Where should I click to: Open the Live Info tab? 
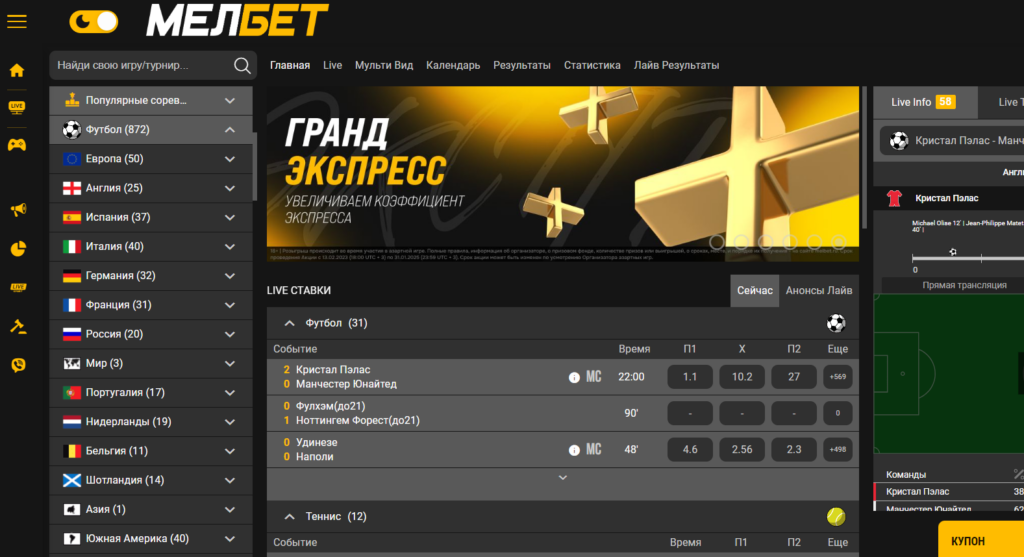(x=923, y=102)
